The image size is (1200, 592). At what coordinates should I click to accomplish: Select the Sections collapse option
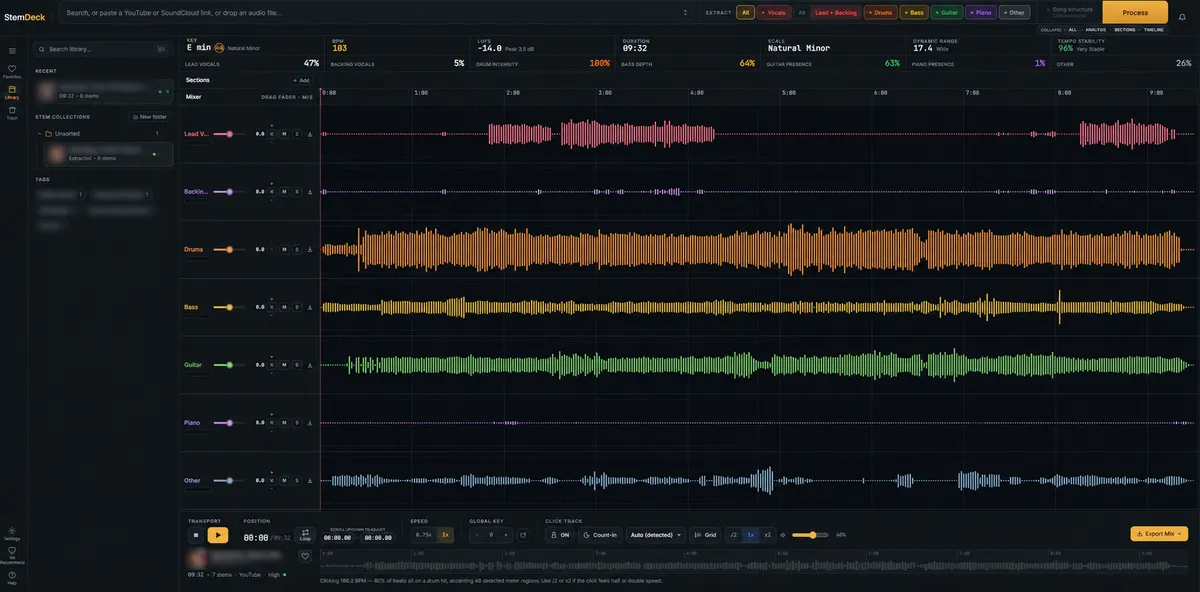1125,30
